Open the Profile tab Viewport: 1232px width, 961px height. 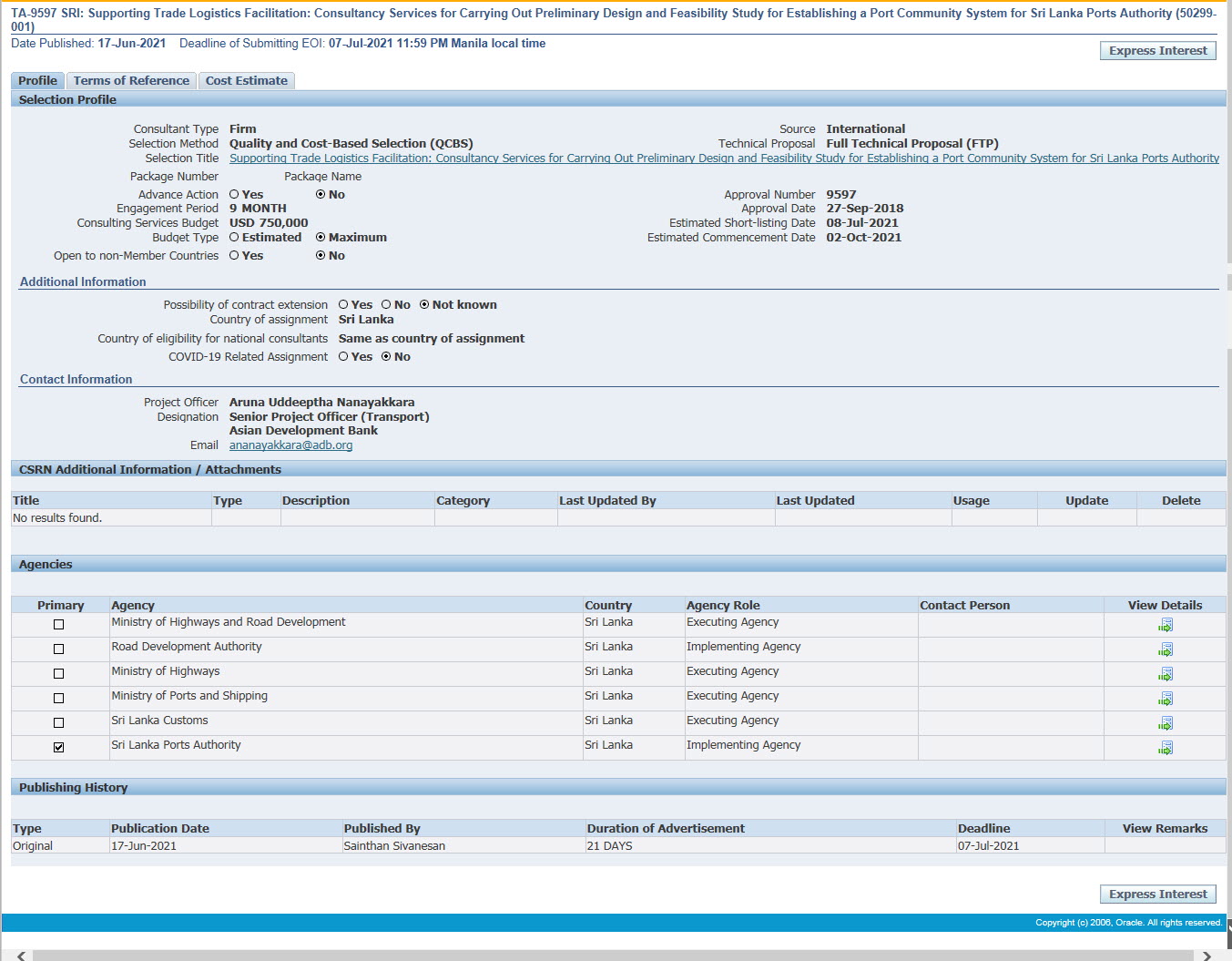tap(37, 80)
